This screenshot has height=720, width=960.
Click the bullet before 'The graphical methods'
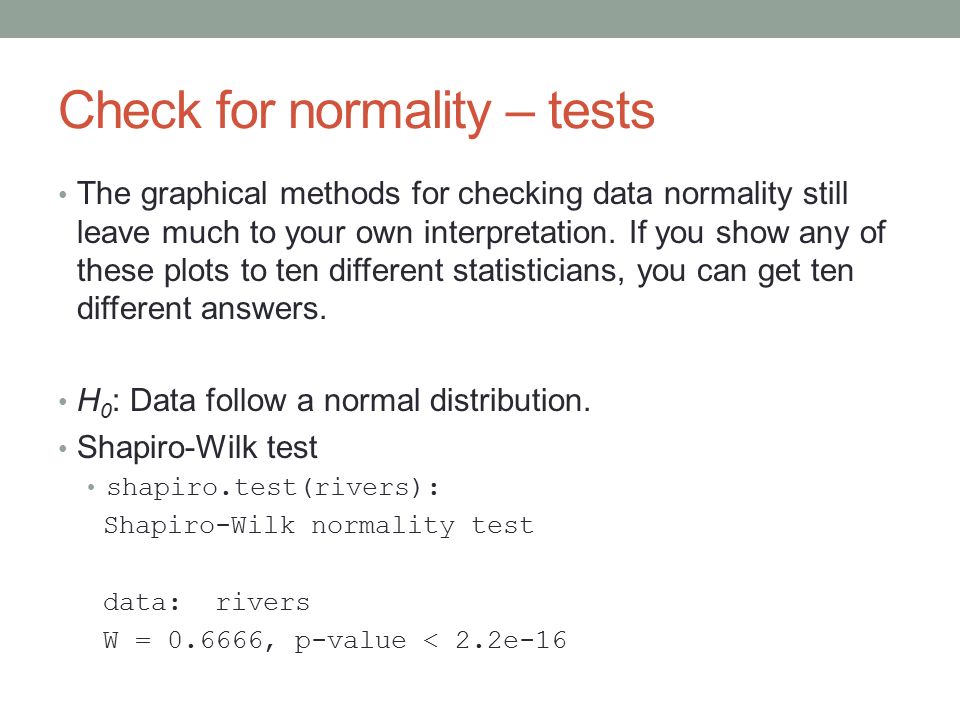62,195
